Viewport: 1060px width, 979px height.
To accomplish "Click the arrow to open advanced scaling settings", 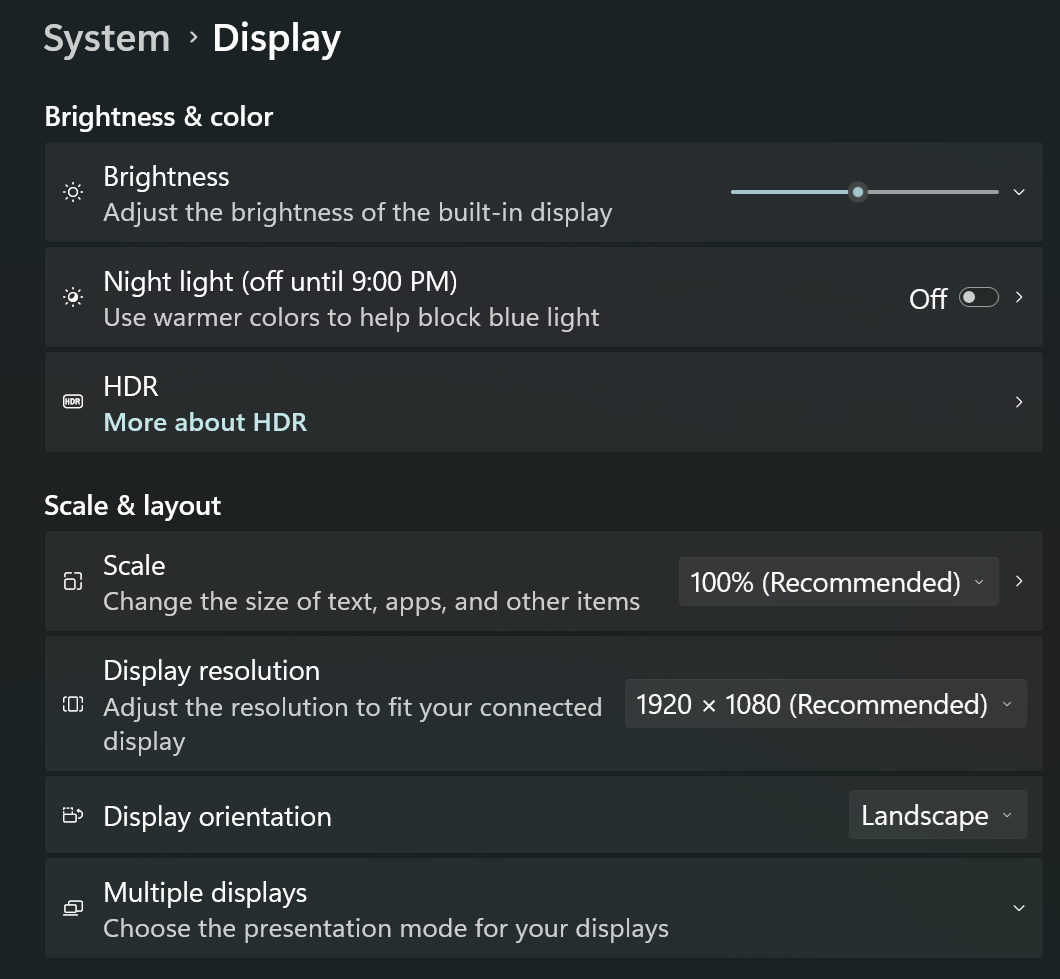I will pyautogui.click(x=1018, y=581).
